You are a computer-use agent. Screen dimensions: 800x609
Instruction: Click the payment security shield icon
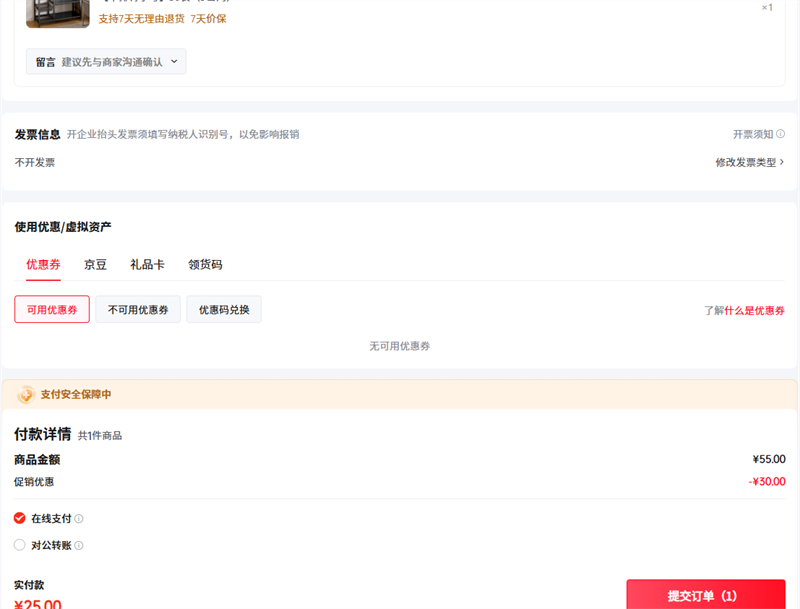(26, 395)
